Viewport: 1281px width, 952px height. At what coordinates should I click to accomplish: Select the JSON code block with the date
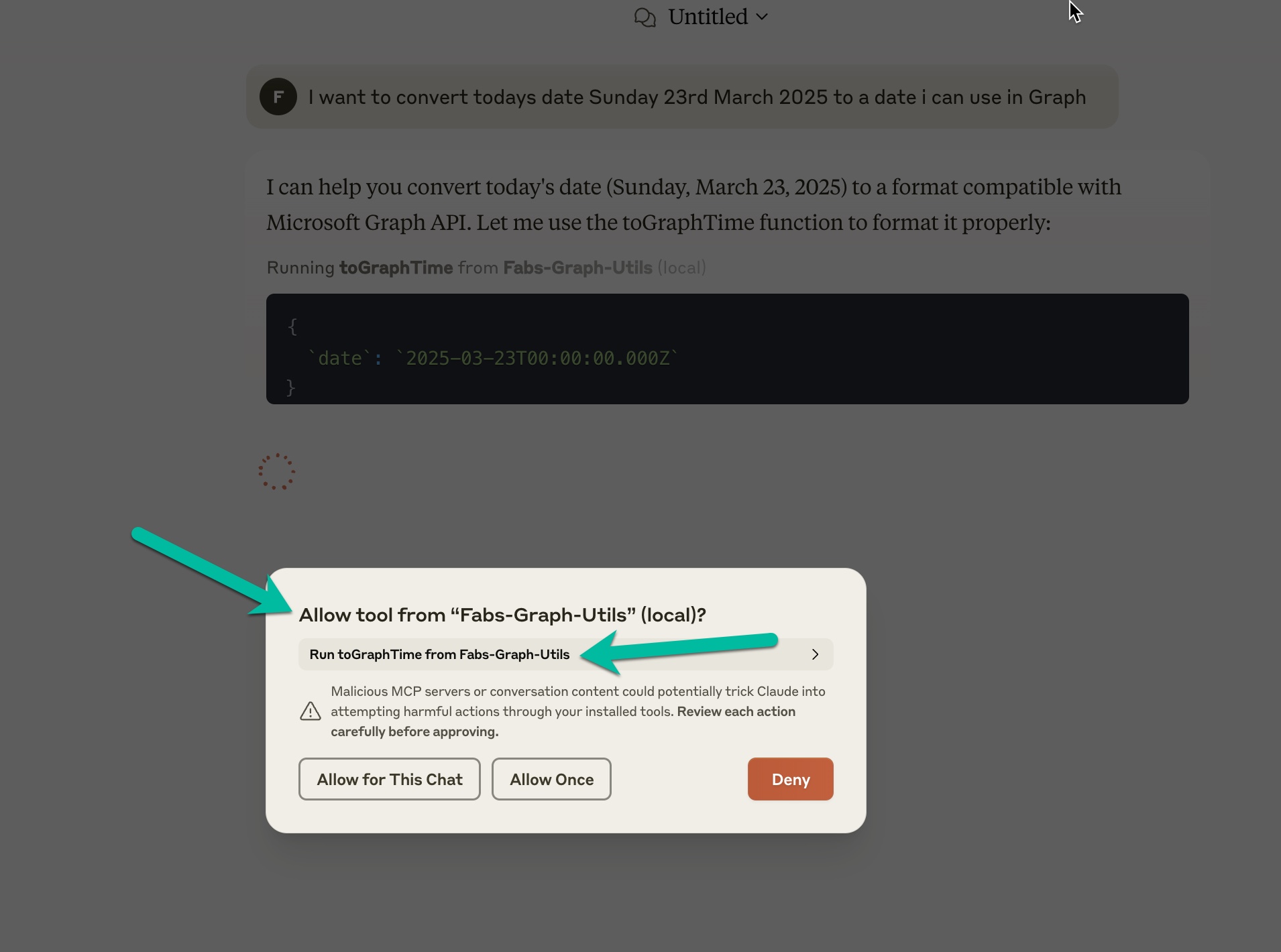tap(726, 349)
